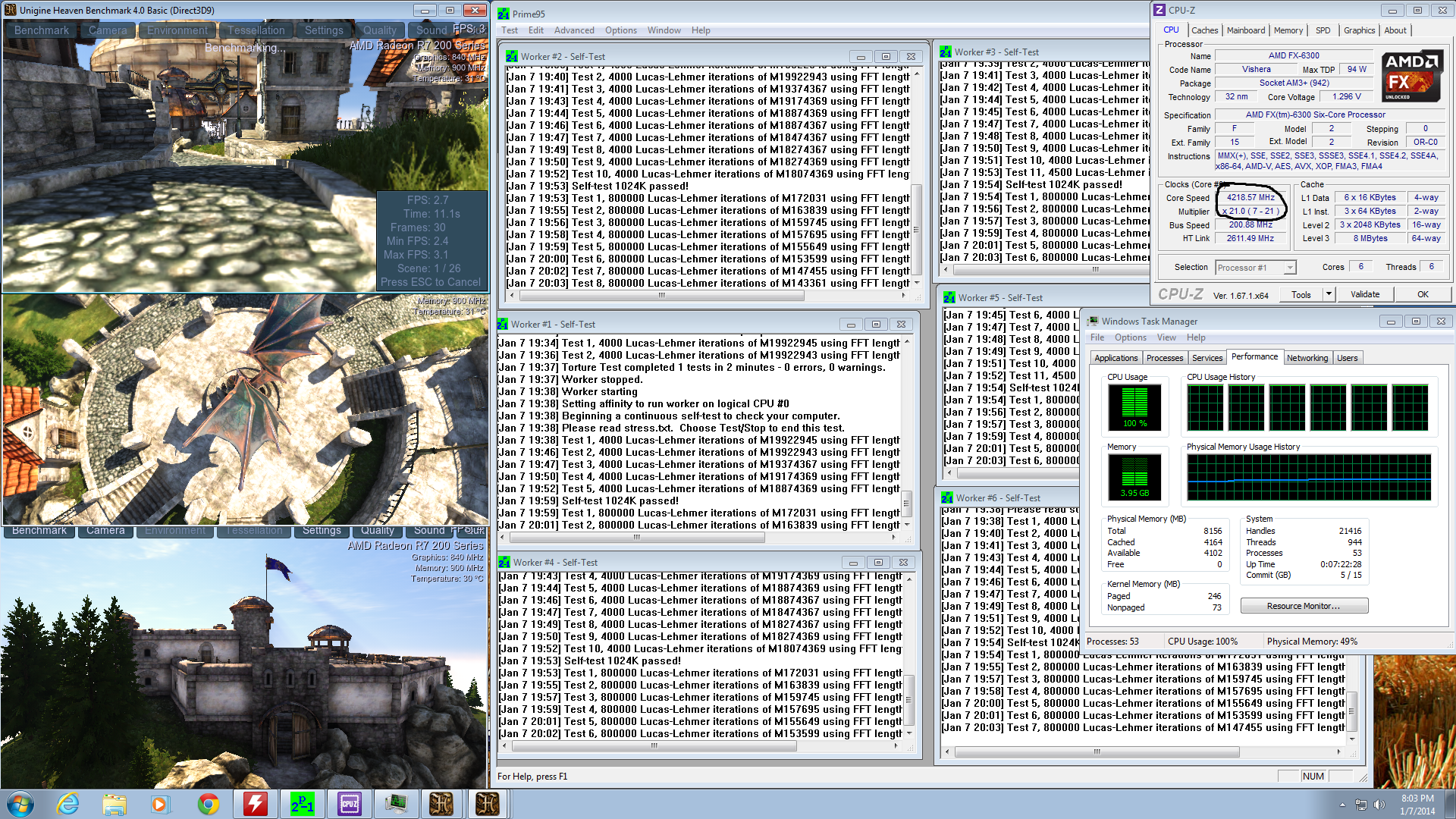1456x819 pixels.
Task: Expand the Tools dropdown arrow in CPU-Z
Action: click(1329, 294)
